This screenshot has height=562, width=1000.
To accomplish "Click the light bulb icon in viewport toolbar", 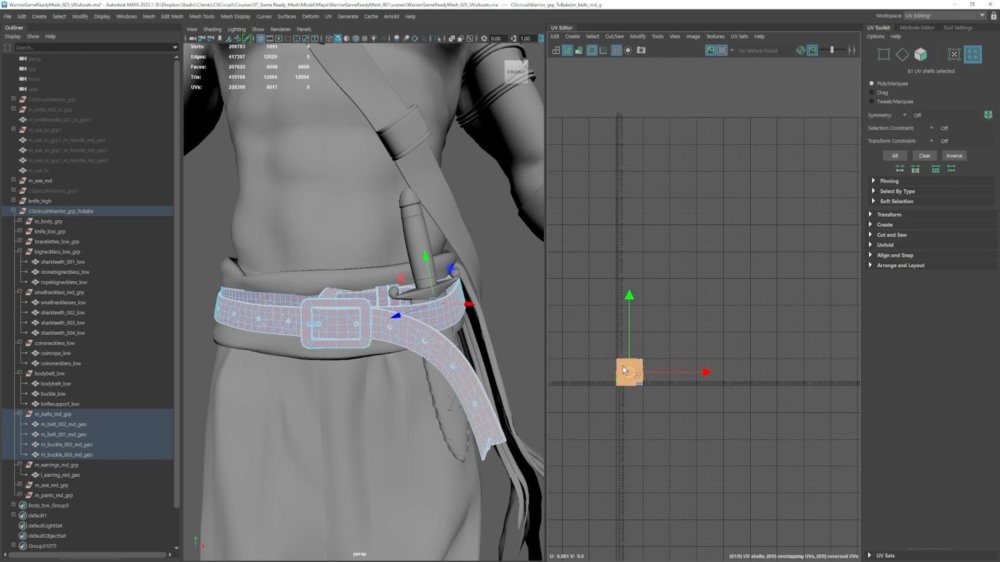I will click(374, 38).
